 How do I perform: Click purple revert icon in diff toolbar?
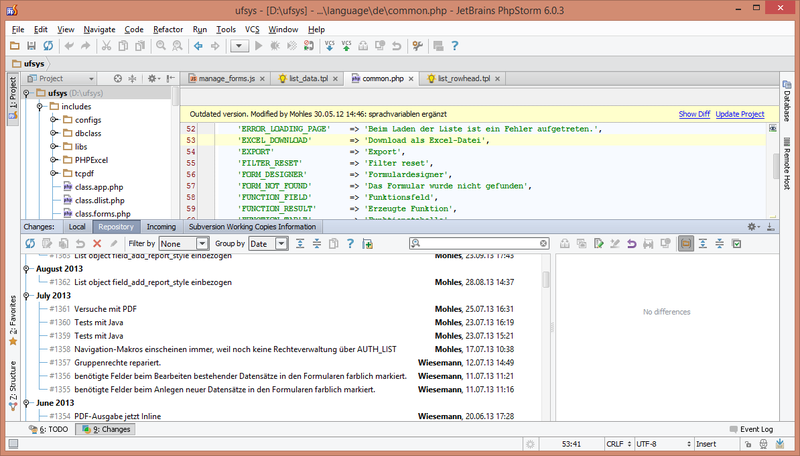point(632,244)
